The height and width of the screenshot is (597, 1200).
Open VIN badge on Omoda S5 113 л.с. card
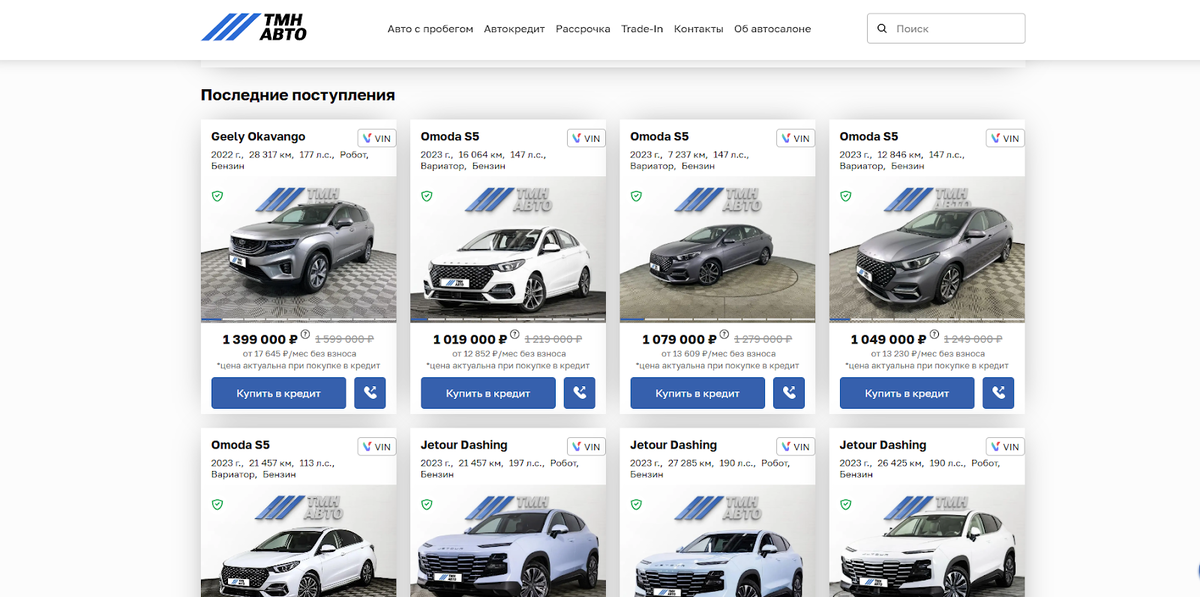coord(377,446)
